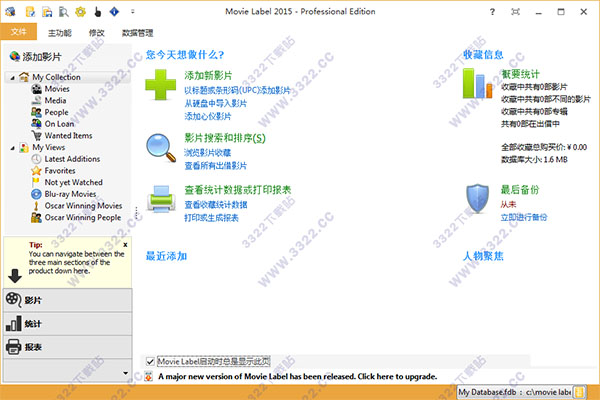Open the 文件 menu tab

point(18,32)
